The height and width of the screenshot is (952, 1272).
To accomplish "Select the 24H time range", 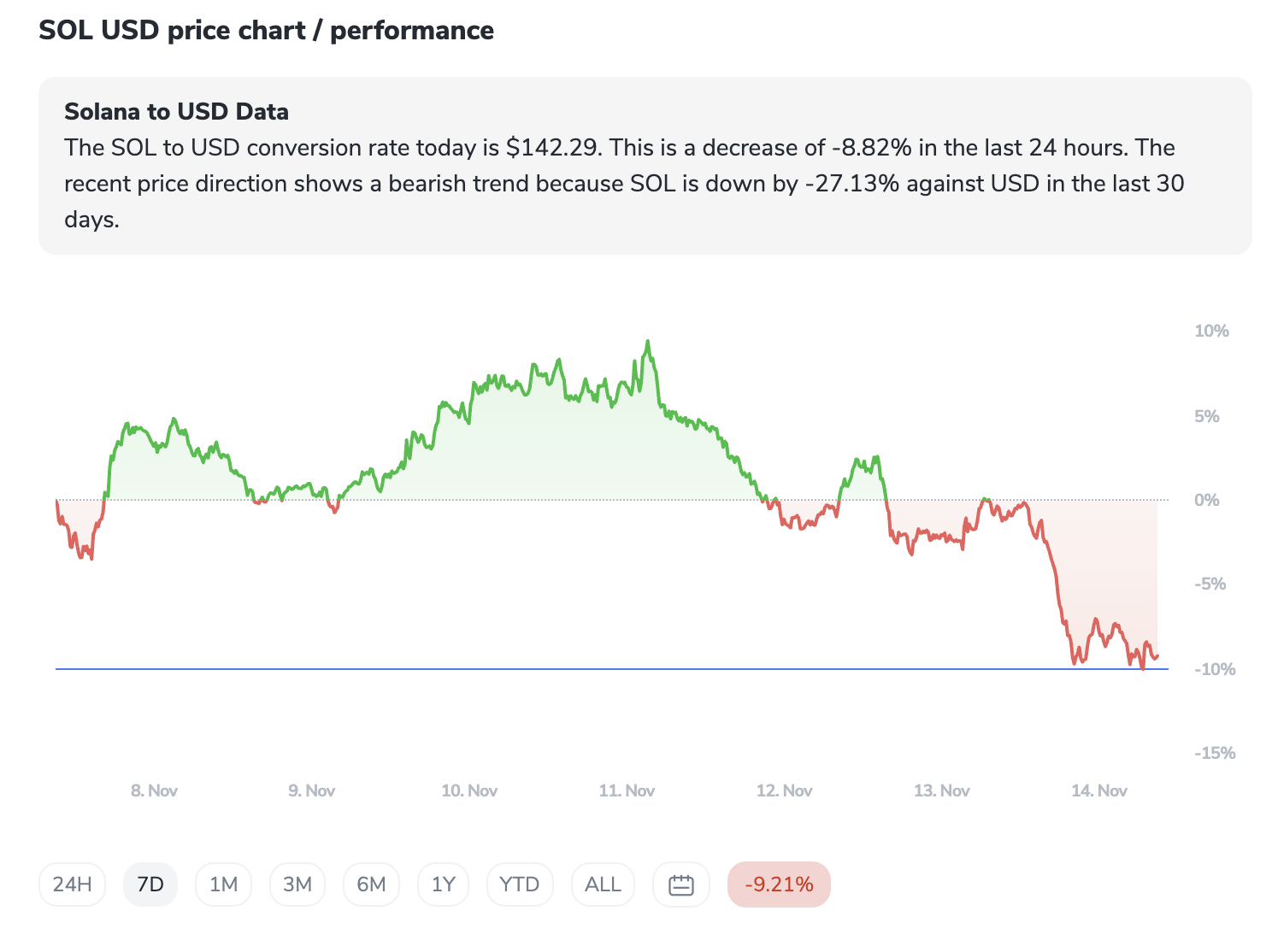I will tap(72, 884).
